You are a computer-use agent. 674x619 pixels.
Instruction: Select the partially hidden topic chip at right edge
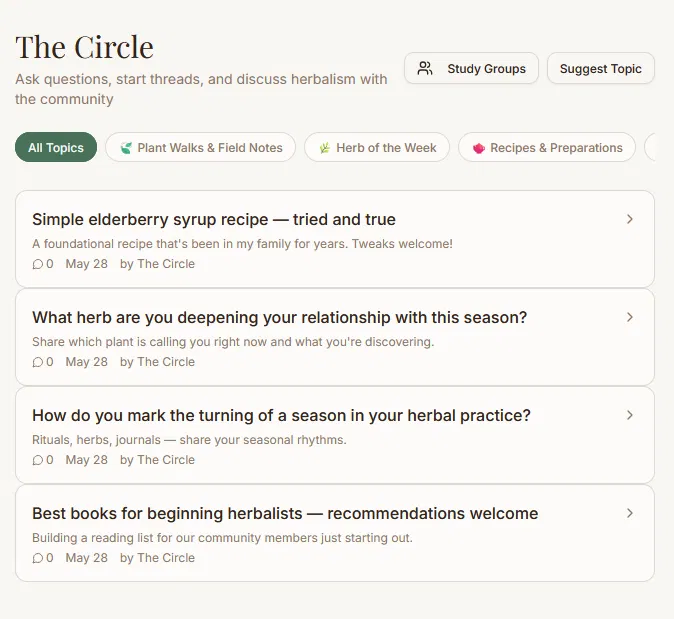(x=649, y=147)
